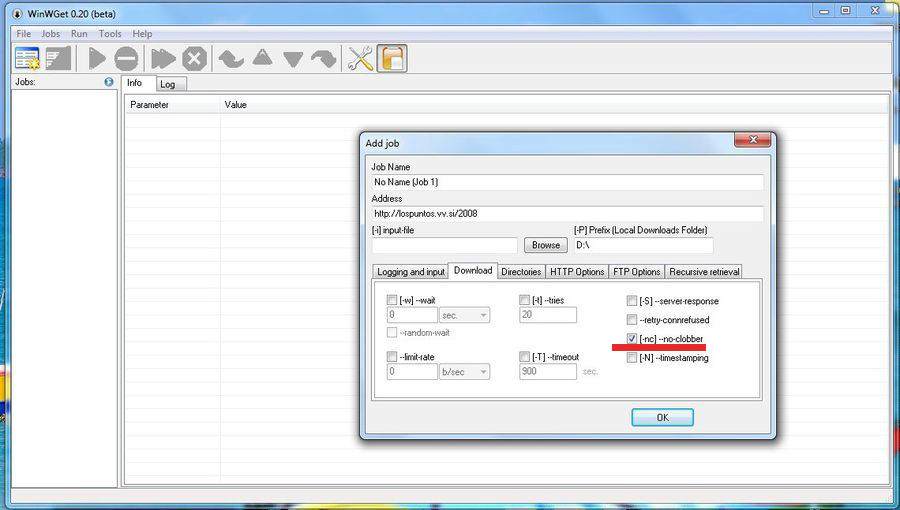Open the Tools menu
This screenshot has height=510, width=900.
(x=110, y=34)
